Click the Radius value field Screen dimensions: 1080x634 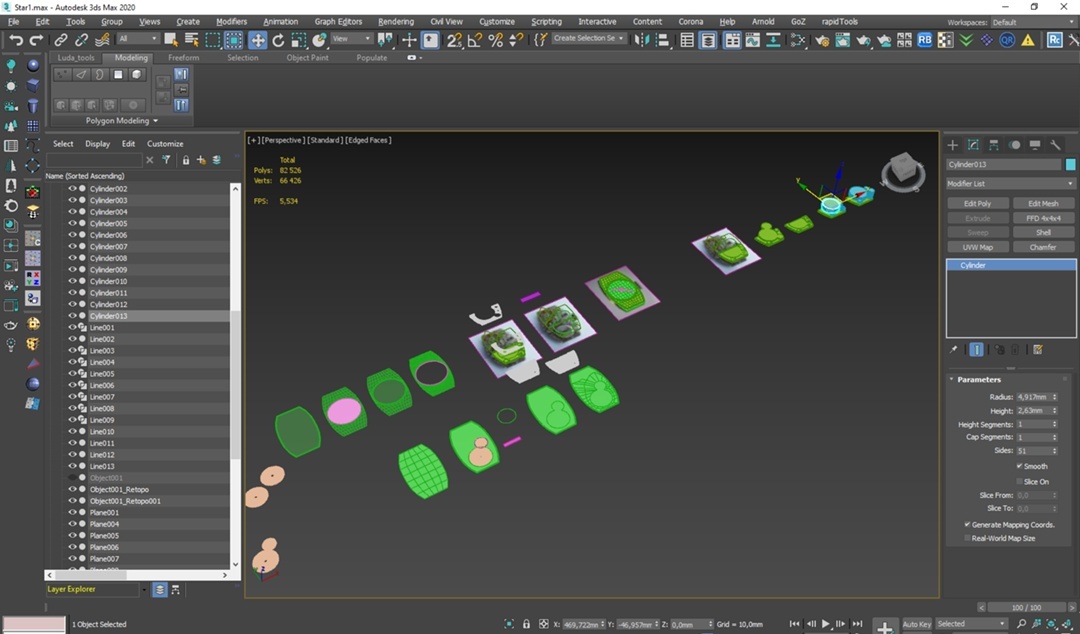(1033, 397)
